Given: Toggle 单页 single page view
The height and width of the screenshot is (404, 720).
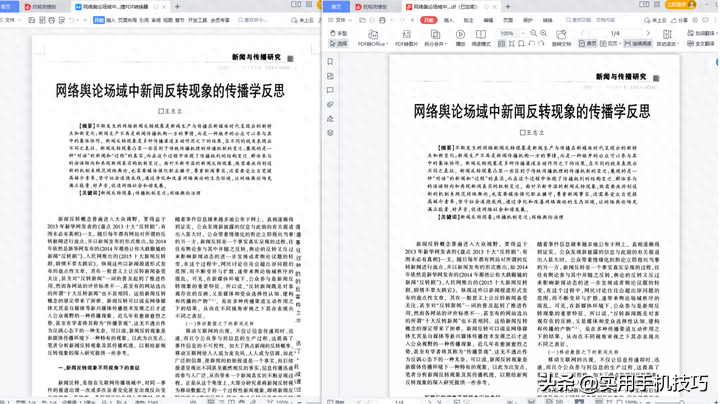Looking at the screenshot, I should [587, 44].
